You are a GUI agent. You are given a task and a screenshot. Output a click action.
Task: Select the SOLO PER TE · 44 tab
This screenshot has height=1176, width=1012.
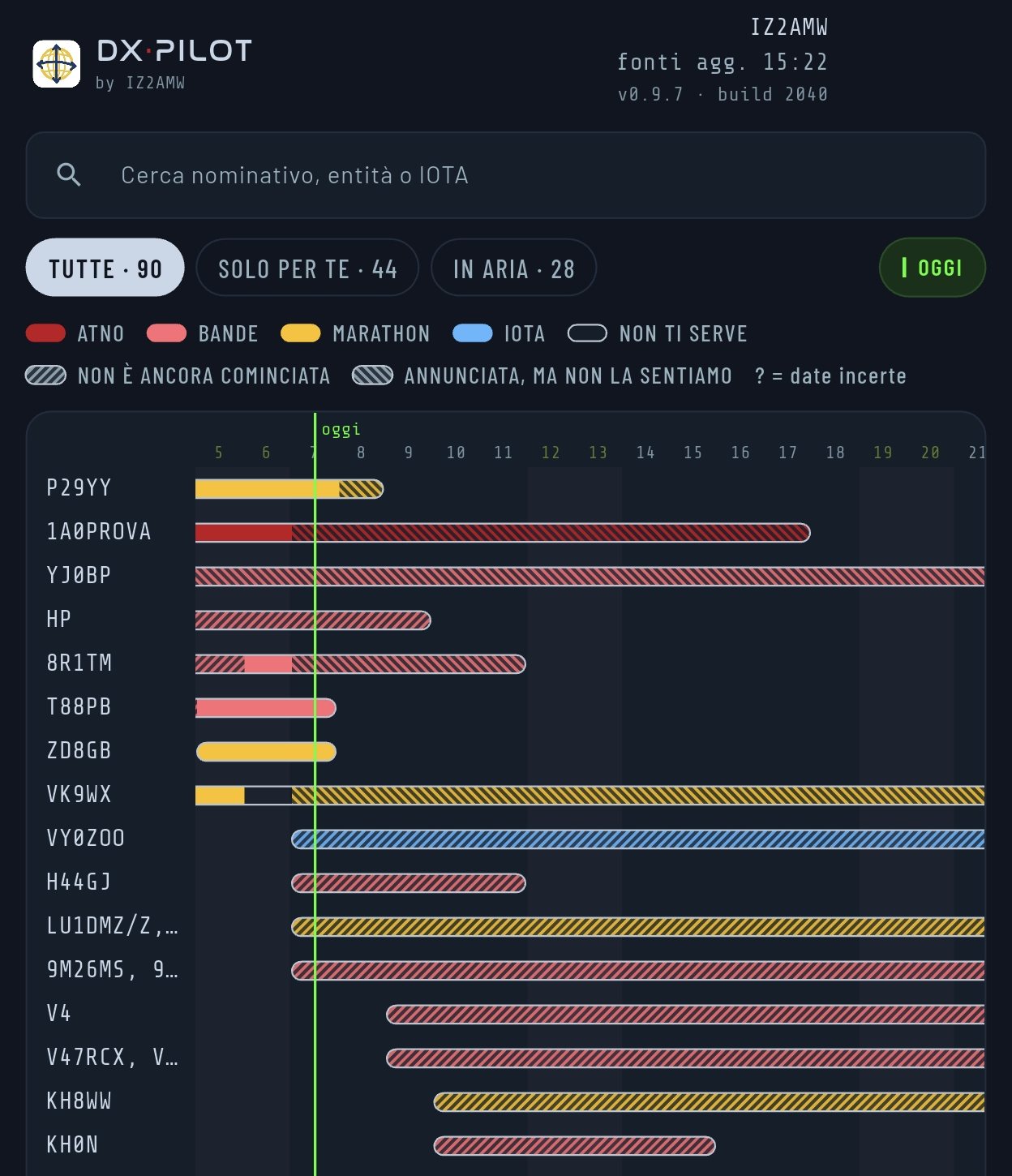307,268
